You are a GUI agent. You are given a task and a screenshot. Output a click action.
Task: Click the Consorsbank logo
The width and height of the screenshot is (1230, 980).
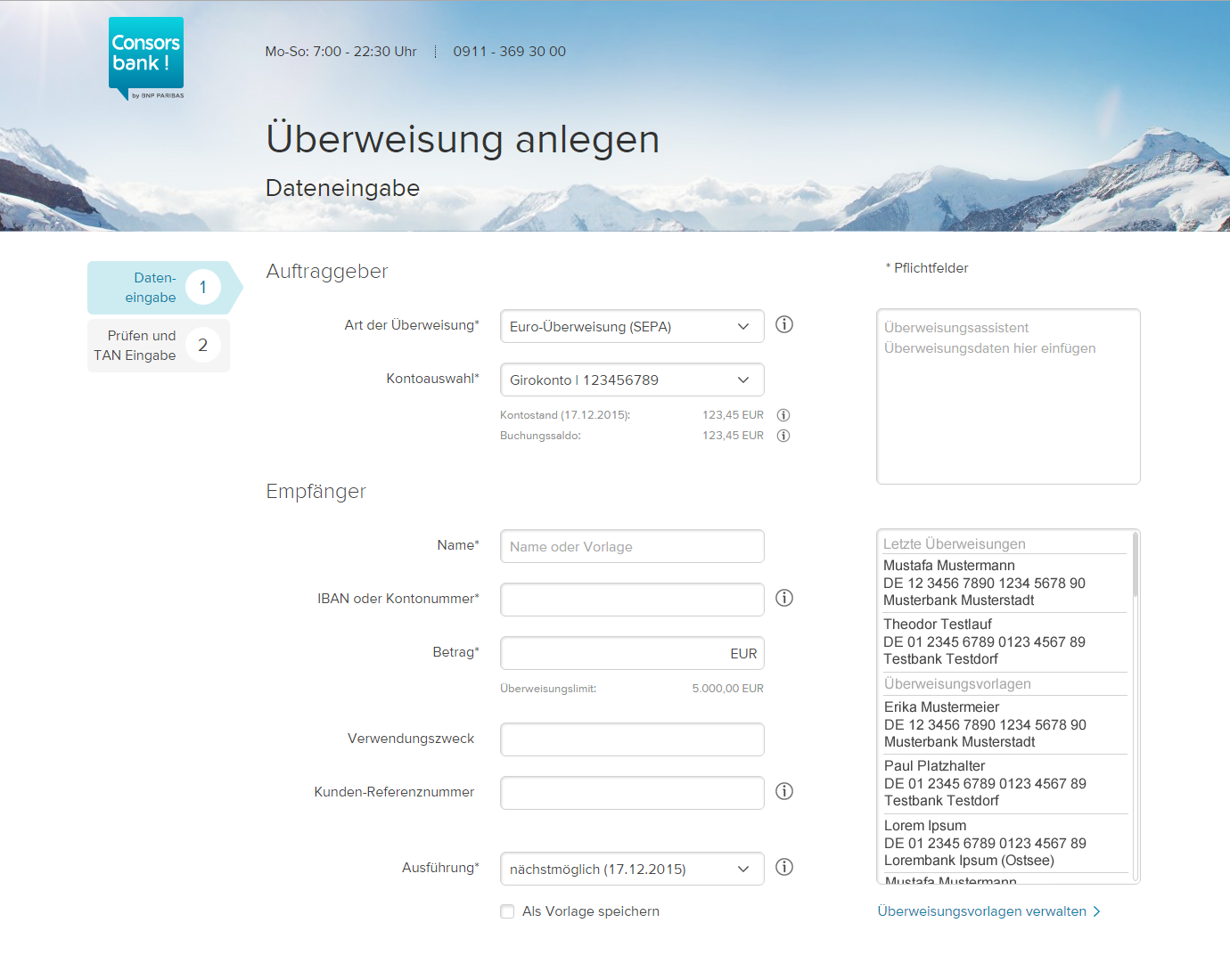tap(147, 59)
